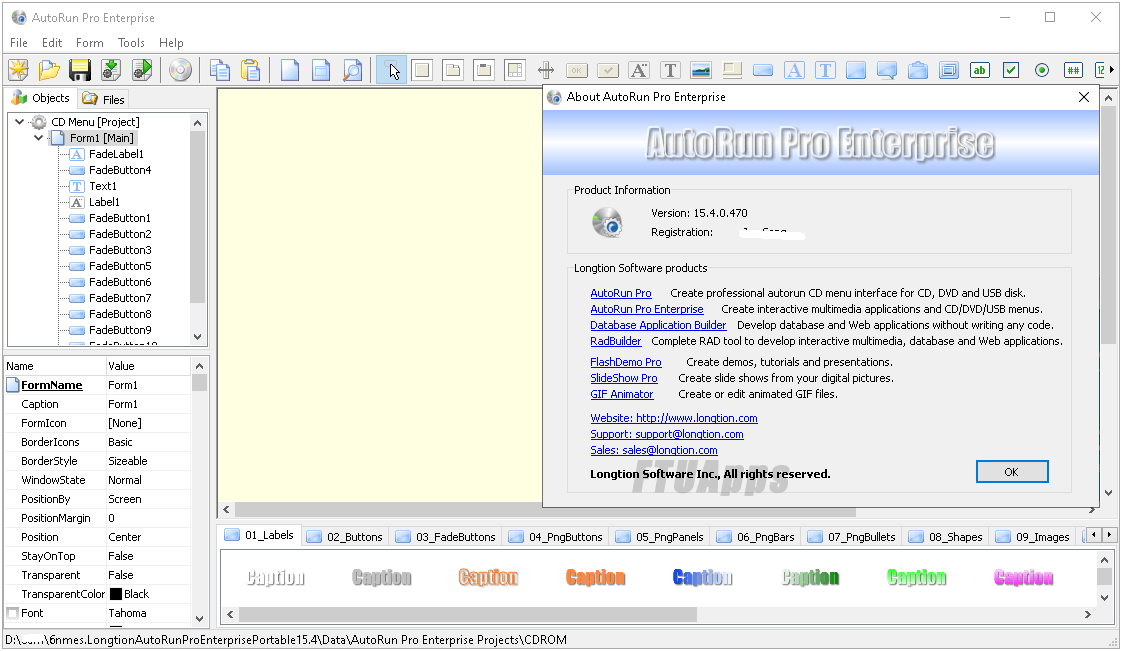Screen dimensions: 1121x651
Task: Visit the longtion.com website link
Action: coord(673,418)
